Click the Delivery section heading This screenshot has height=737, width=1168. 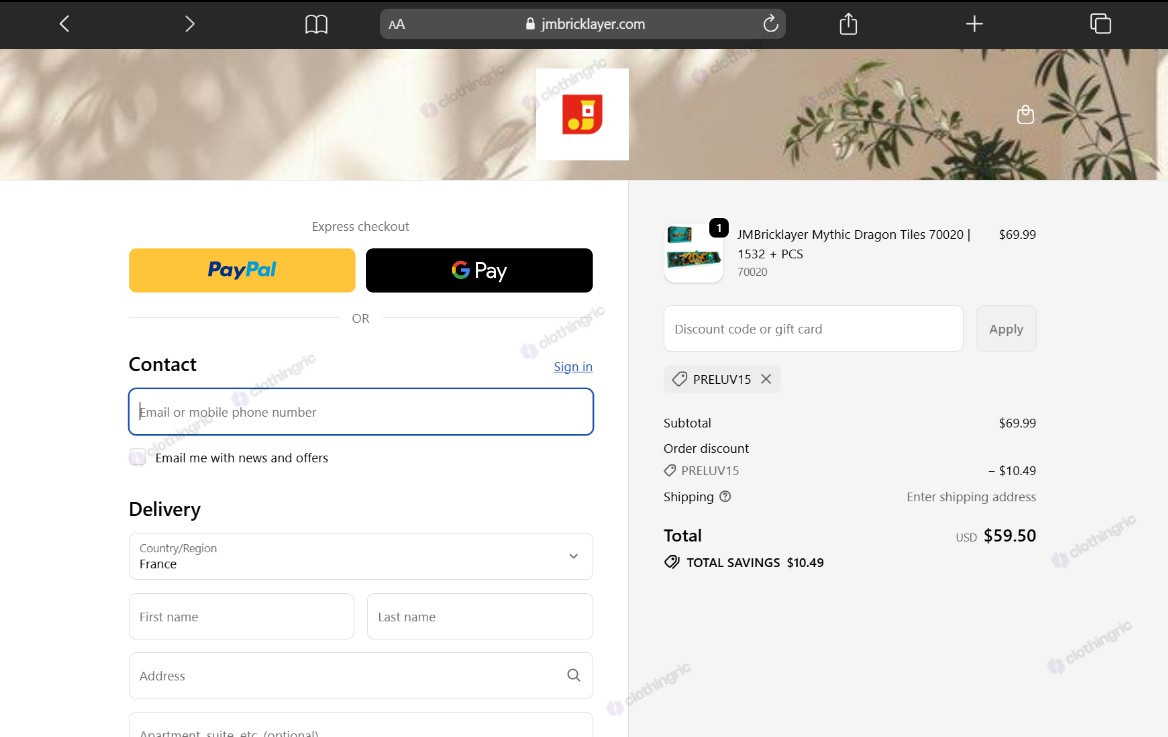(x=165, y=510)
